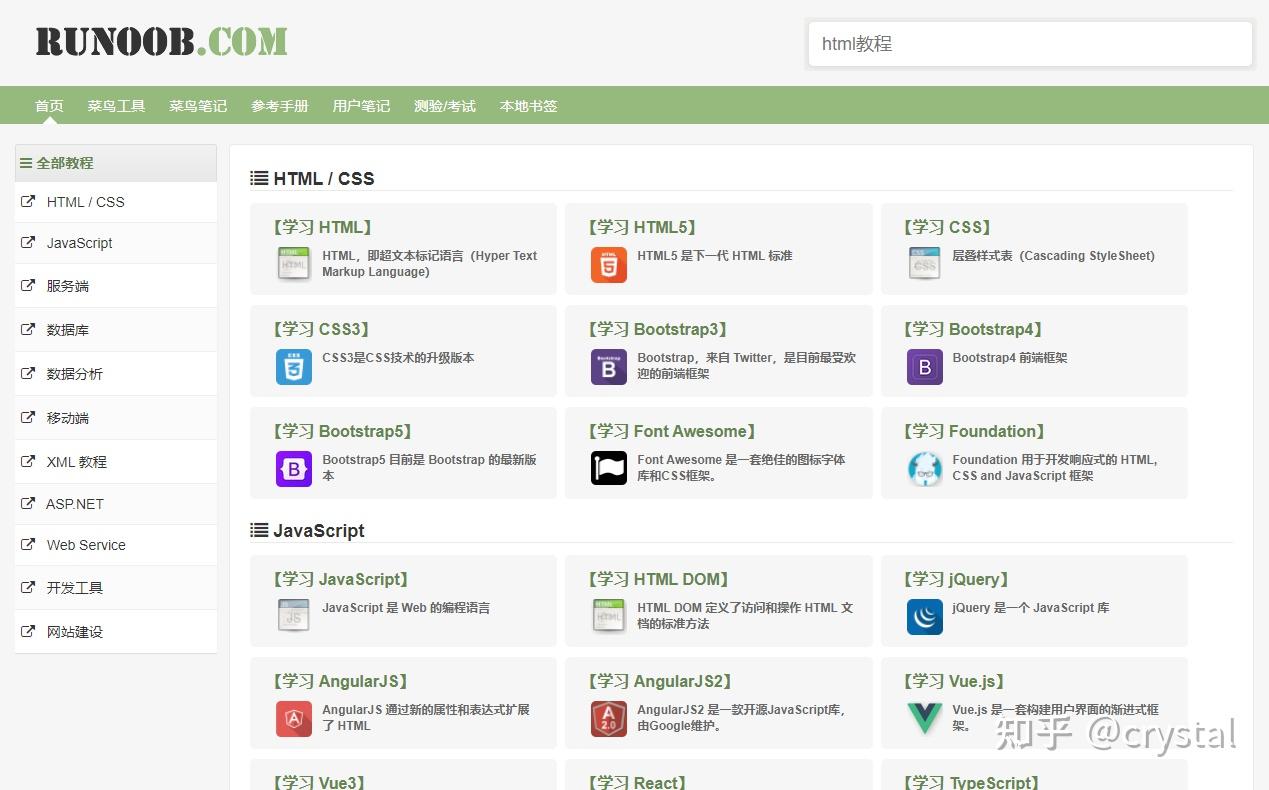The width and height of the screenshot is (1269, 790).
Task: Open the 【学习 HTML DOM】 tutorial link
Action: coord(658,579)
